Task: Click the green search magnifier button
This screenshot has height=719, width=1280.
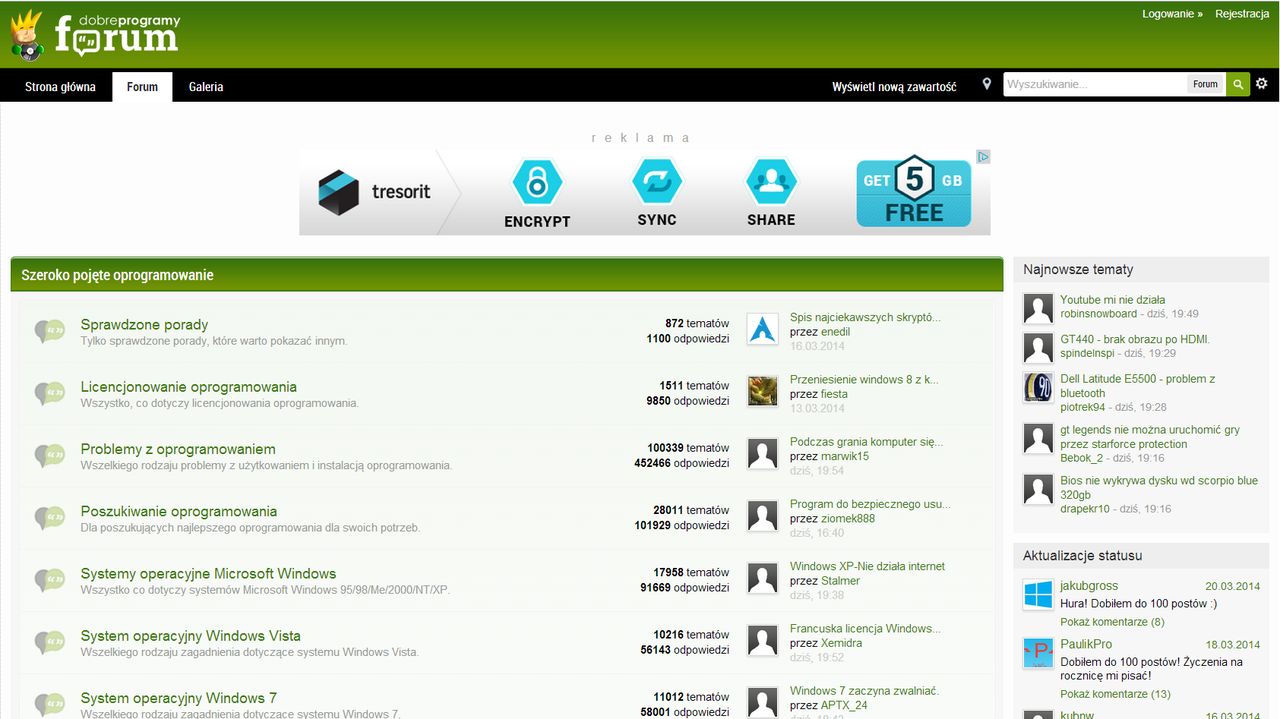Action: point(1238,85)
